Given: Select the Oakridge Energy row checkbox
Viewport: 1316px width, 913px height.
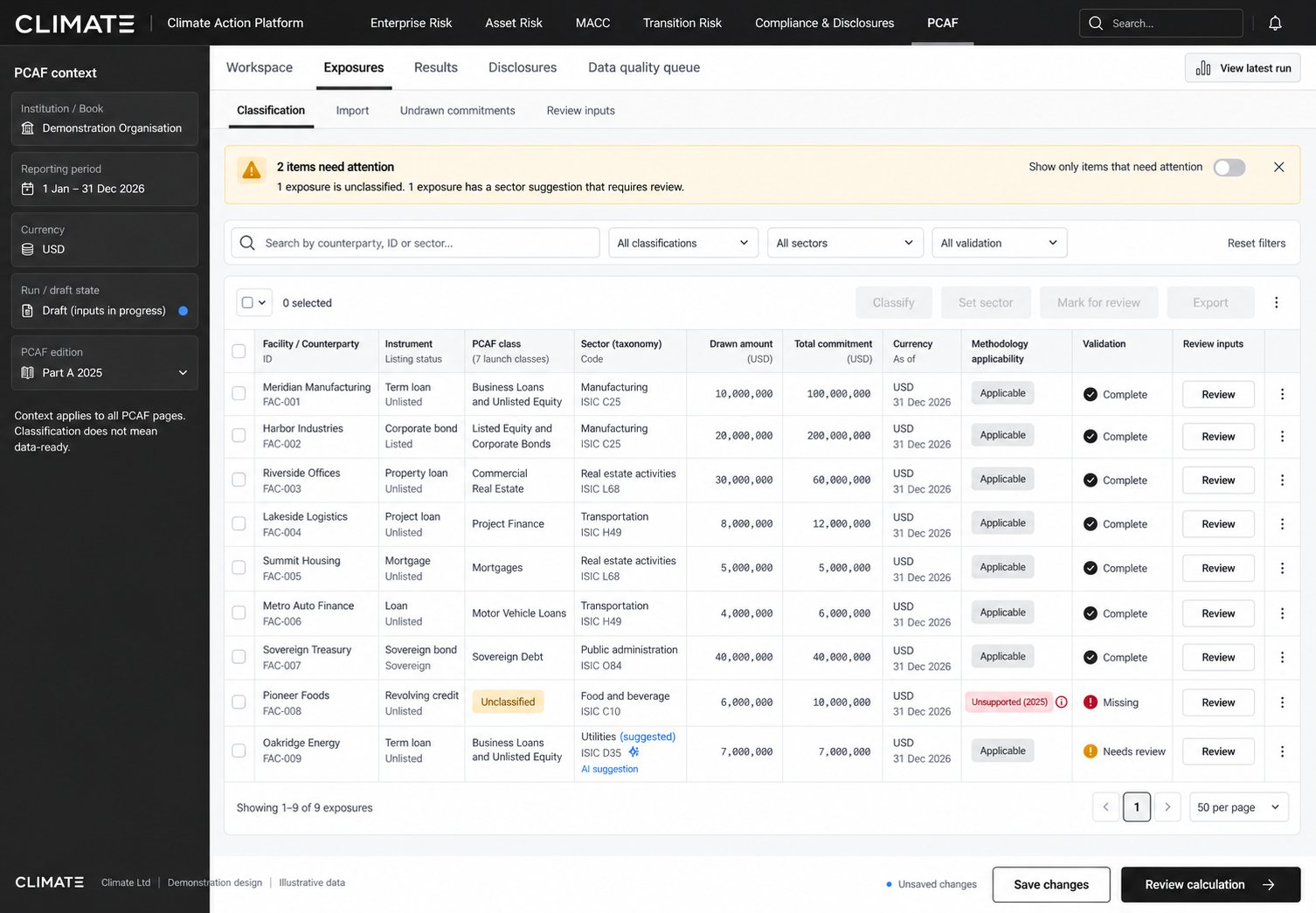Looking at the screenshot, I should coord(239,750).
